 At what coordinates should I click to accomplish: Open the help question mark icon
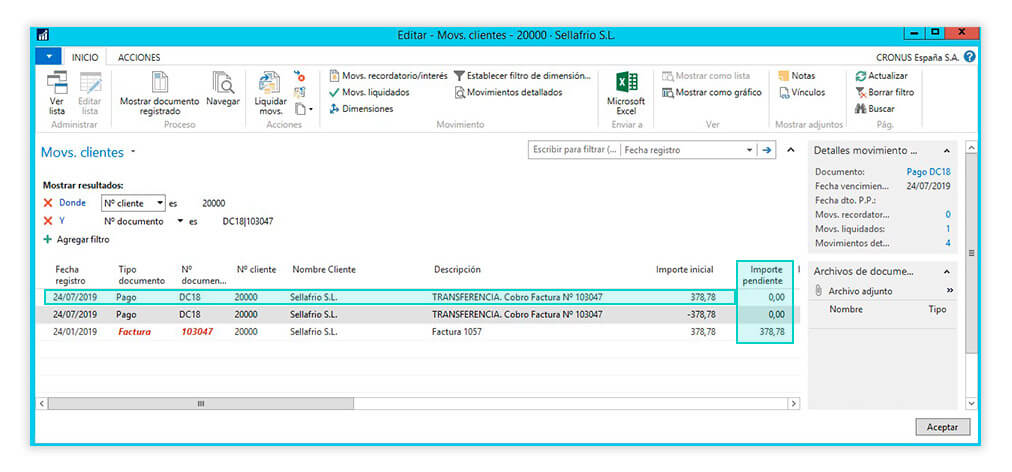(x=969, y=57)
